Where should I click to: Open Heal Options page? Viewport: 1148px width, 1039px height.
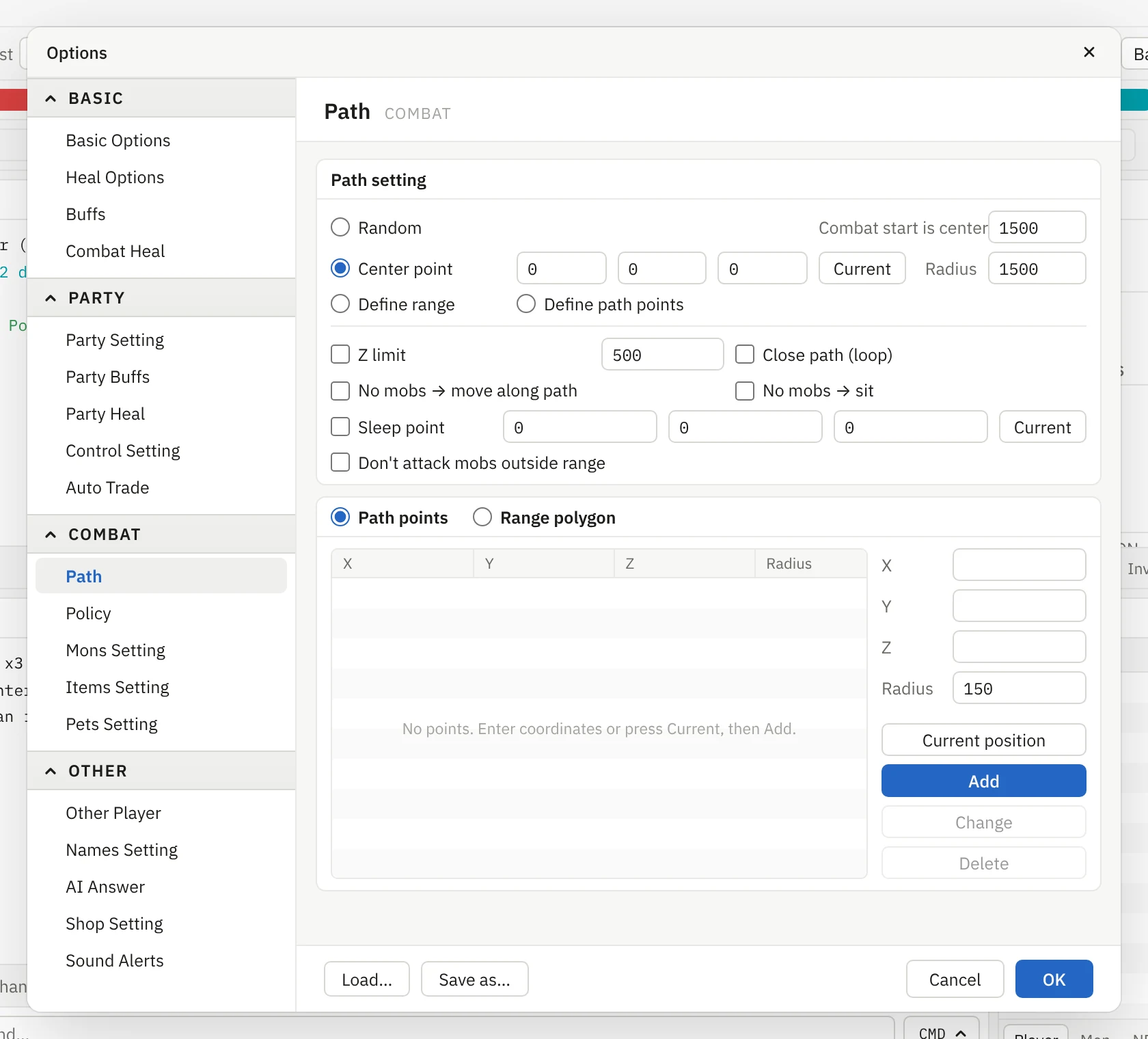click(161, 177)
